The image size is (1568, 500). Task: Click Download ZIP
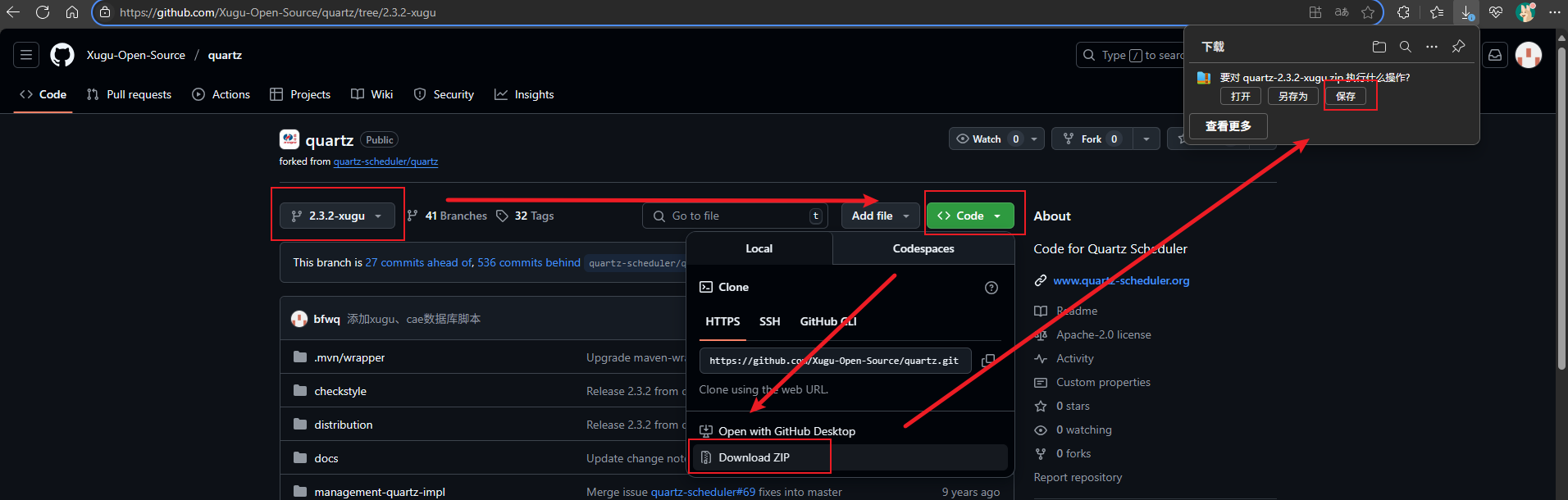pyautogui.click(x=754, y=457)
